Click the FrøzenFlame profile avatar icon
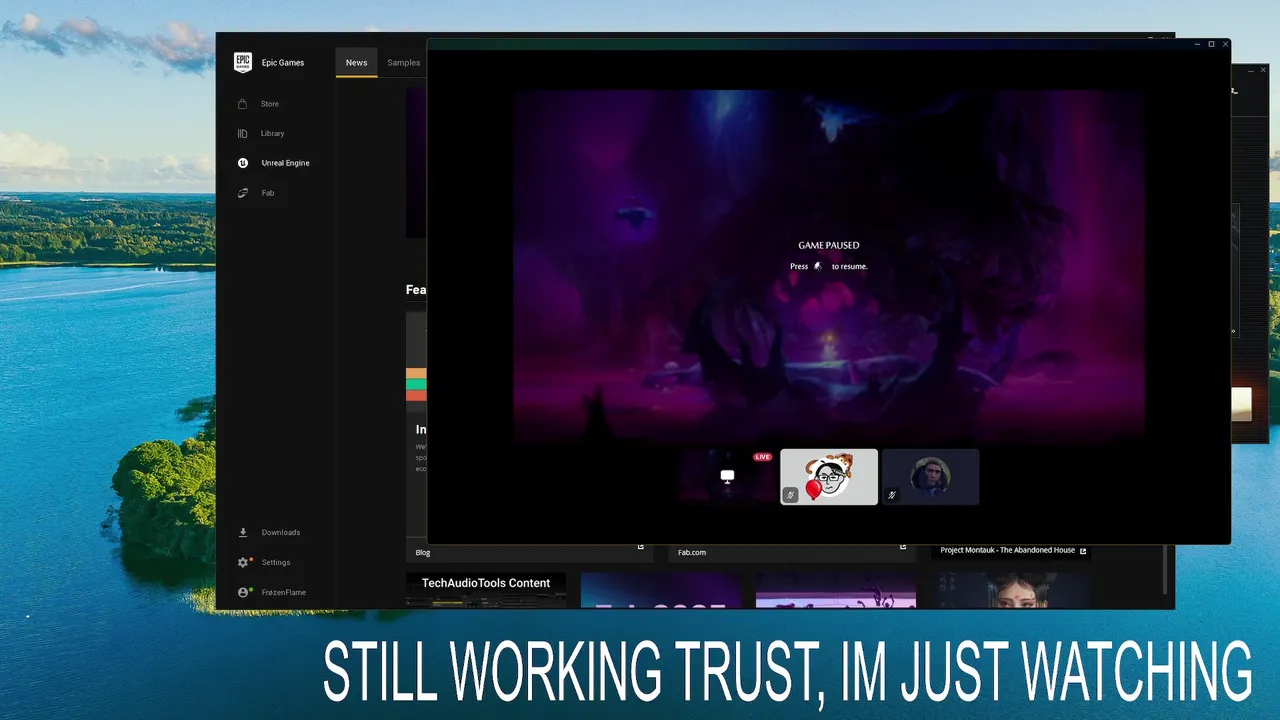 pyautogui.click(x=243, y=592)
